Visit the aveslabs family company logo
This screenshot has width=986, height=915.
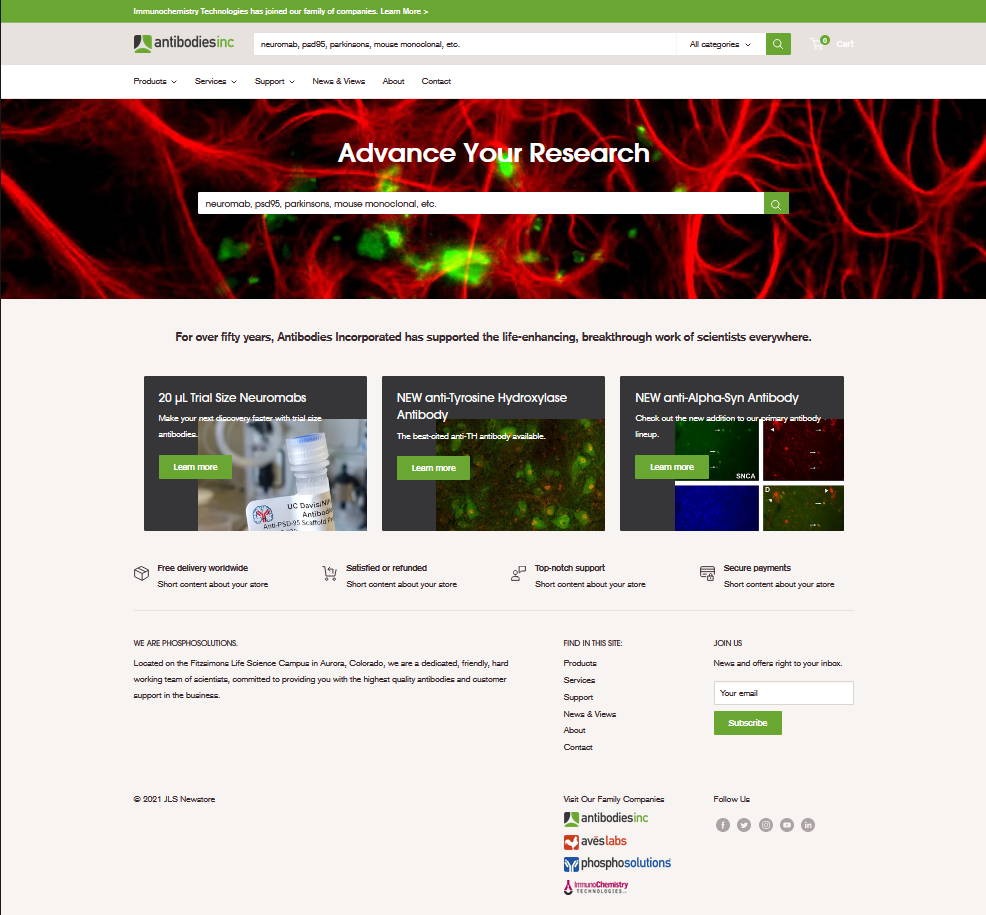(x=595, y=841)
